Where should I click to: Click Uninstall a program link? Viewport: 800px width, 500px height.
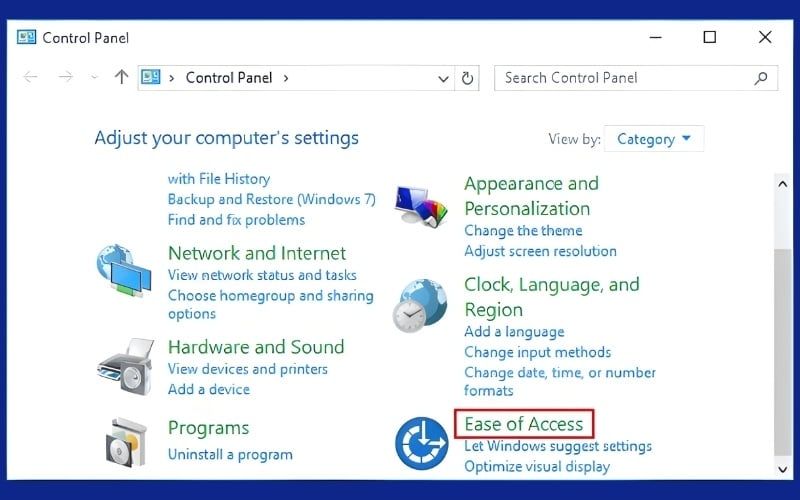pos(230,454)
